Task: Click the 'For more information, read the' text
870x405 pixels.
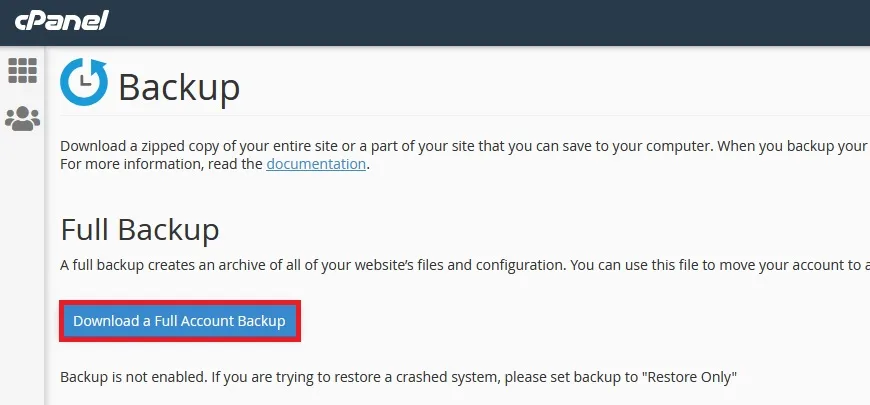Action: [161, 165]
